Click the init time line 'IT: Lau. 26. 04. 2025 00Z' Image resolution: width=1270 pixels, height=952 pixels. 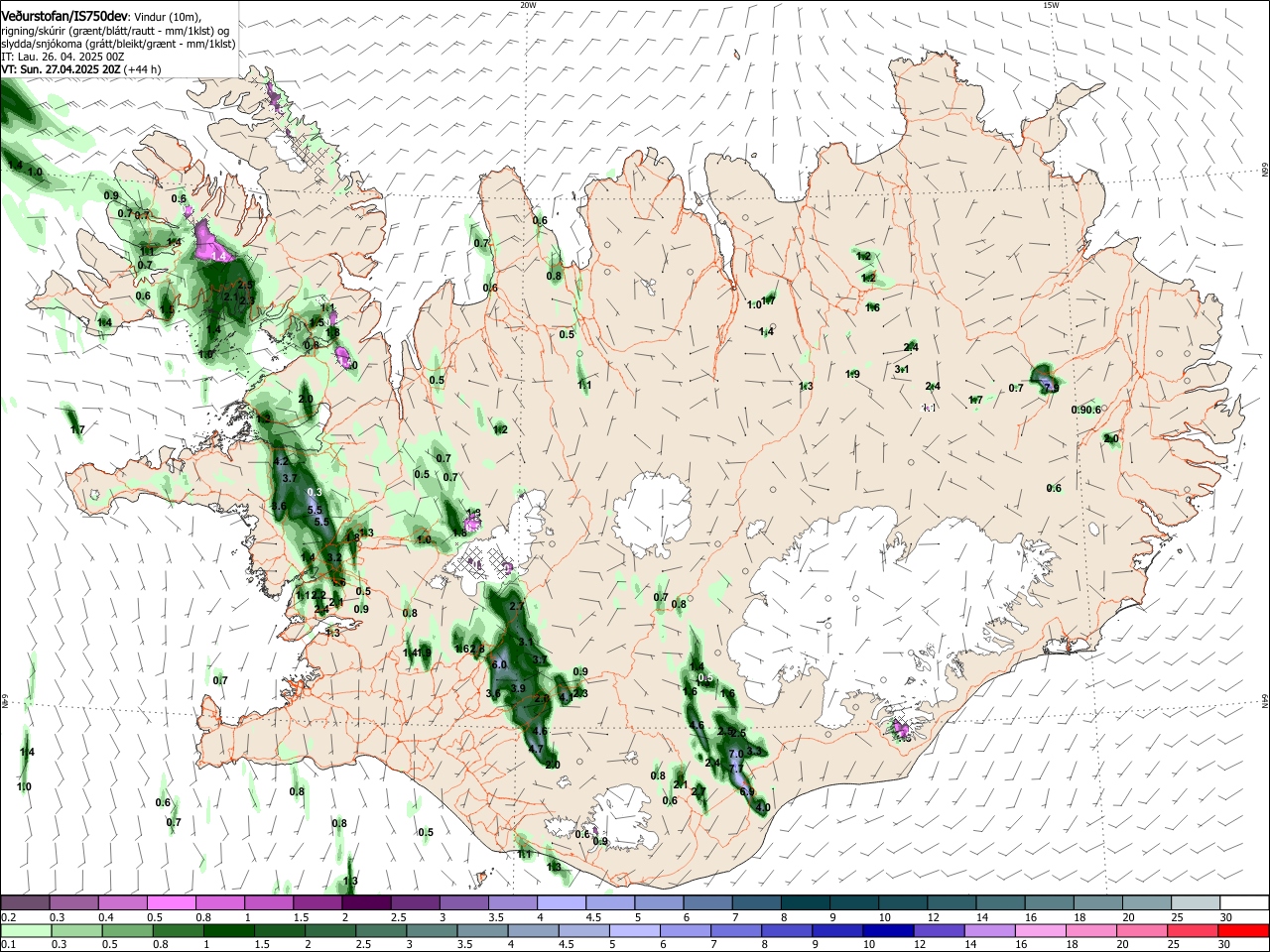coord(63,57)
